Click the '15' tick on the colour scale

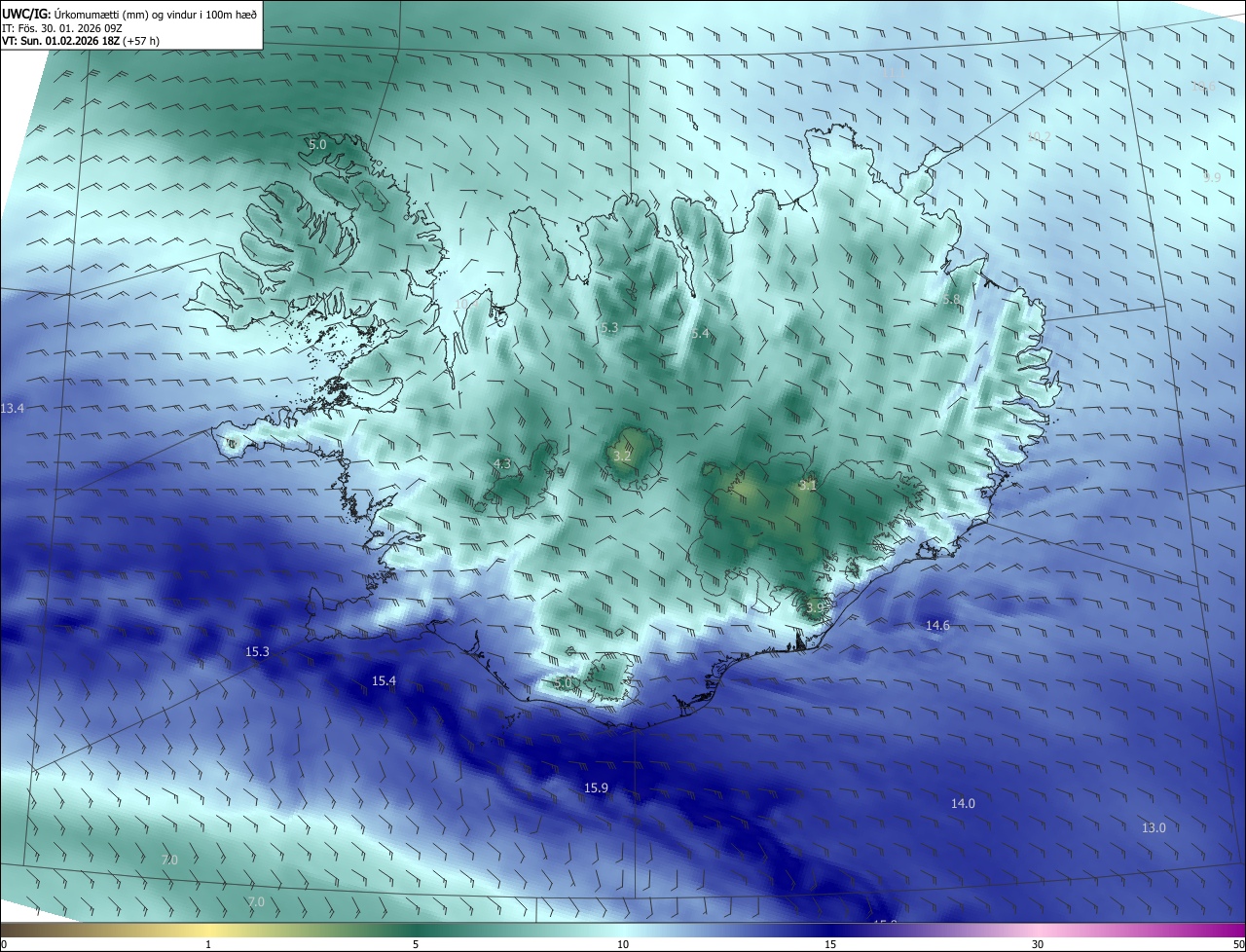coord(830,944)
